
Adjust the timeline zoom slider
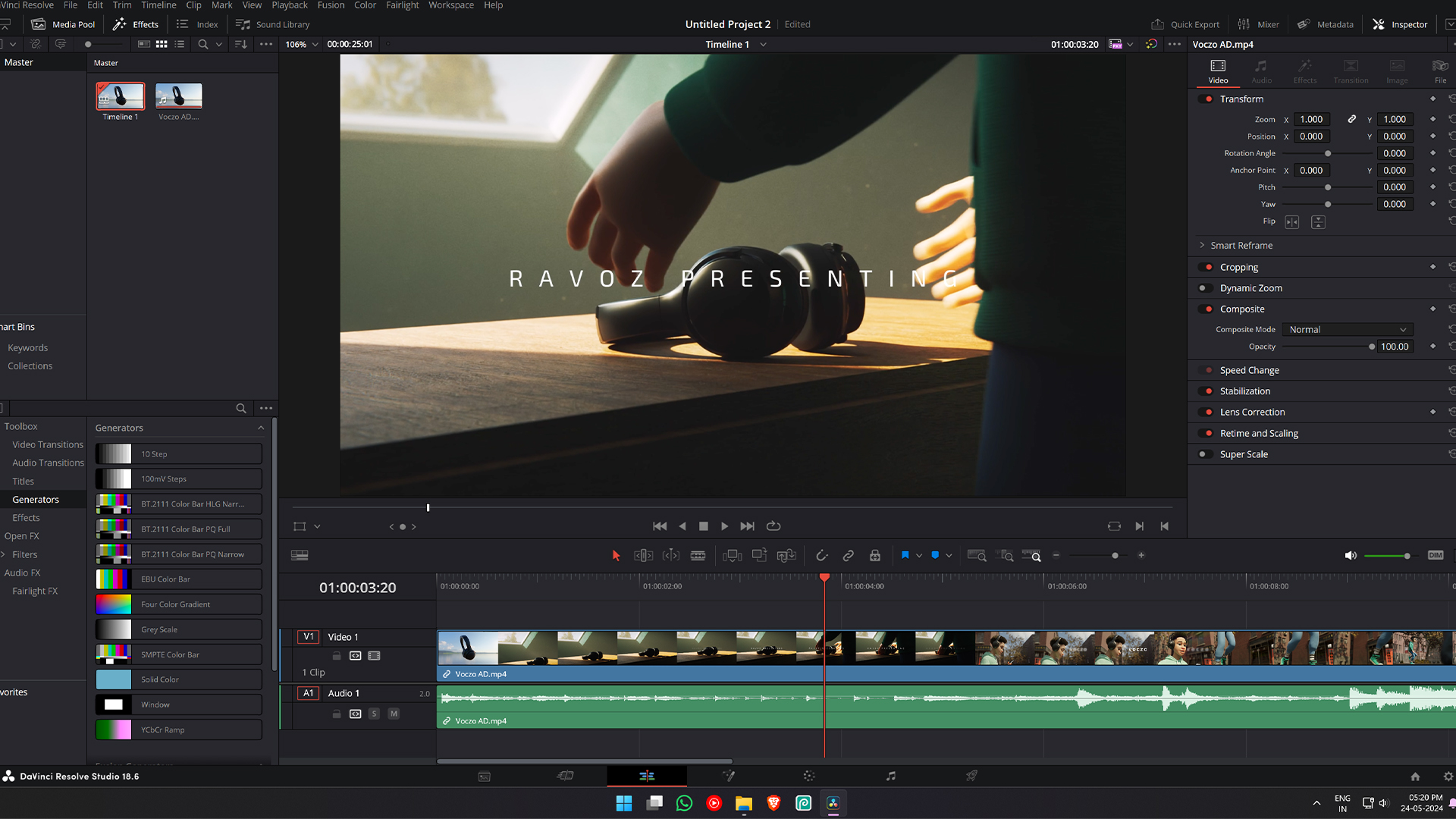point(1115,556)
